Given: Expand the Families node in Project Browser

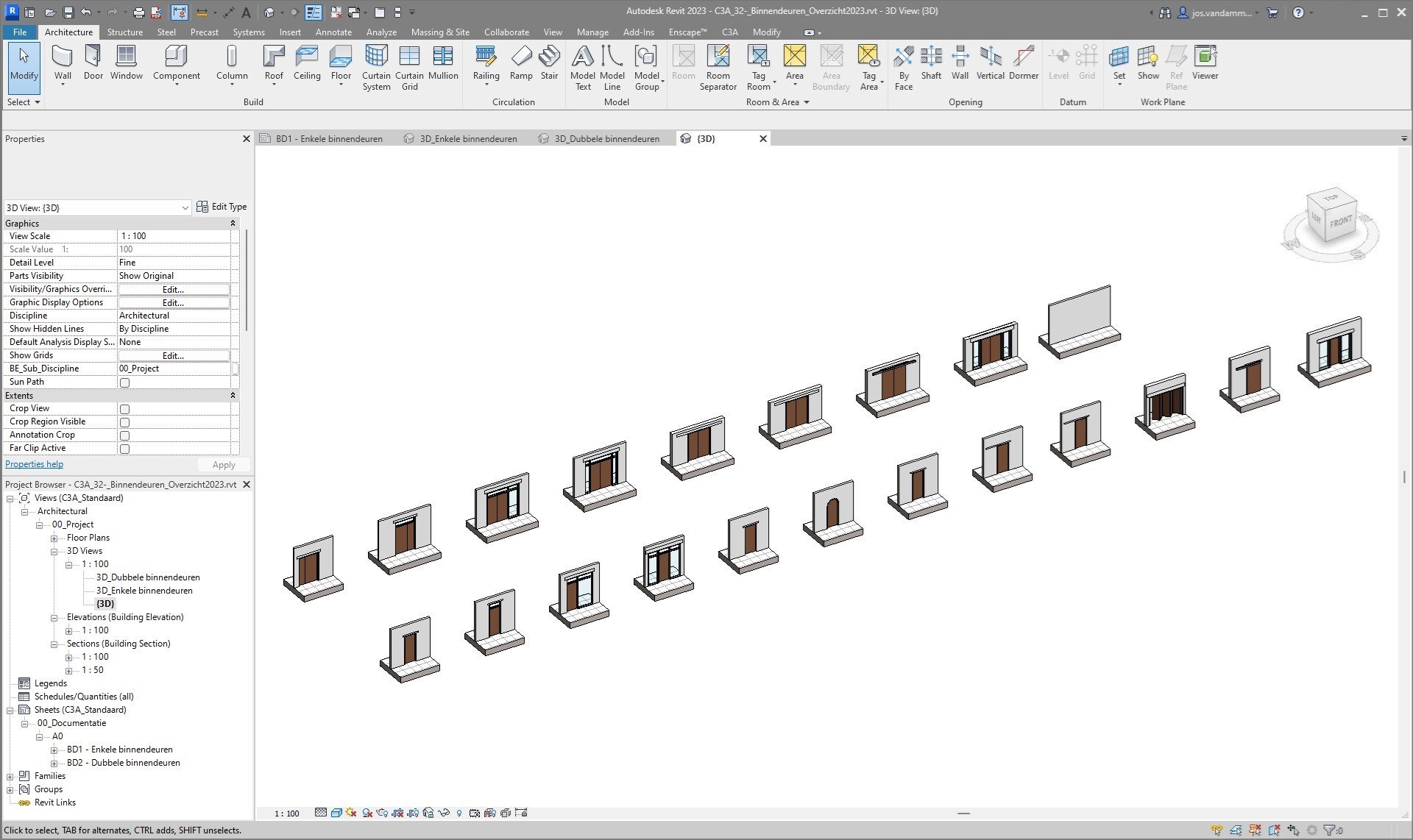Looking at the screenshot, I should click(10, 777).
